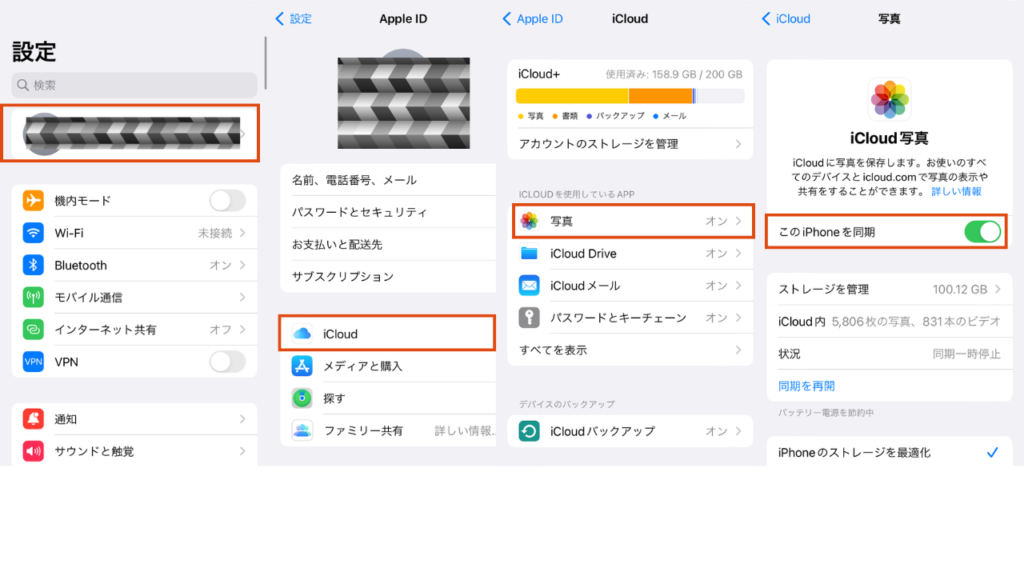The image size is (1024, 576).
Task: Expand すべてを表示 via its chevron
Action: click(738, 350)
